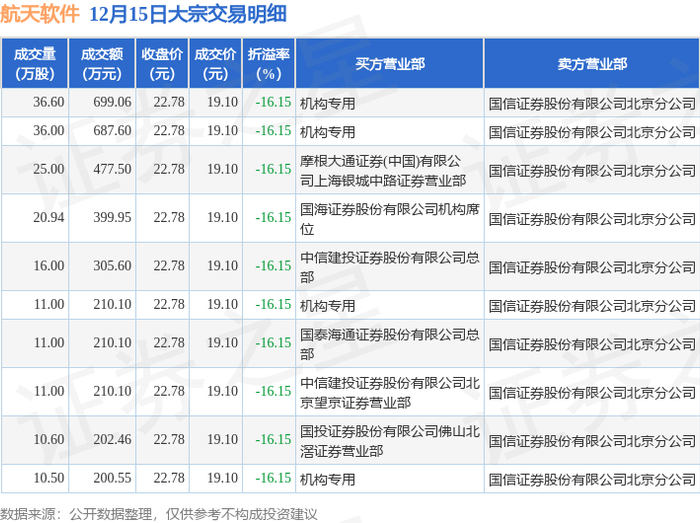
Task: Click the seller cell in the 699.06 row
Action: pyautogui.click(x=592, y=104)
